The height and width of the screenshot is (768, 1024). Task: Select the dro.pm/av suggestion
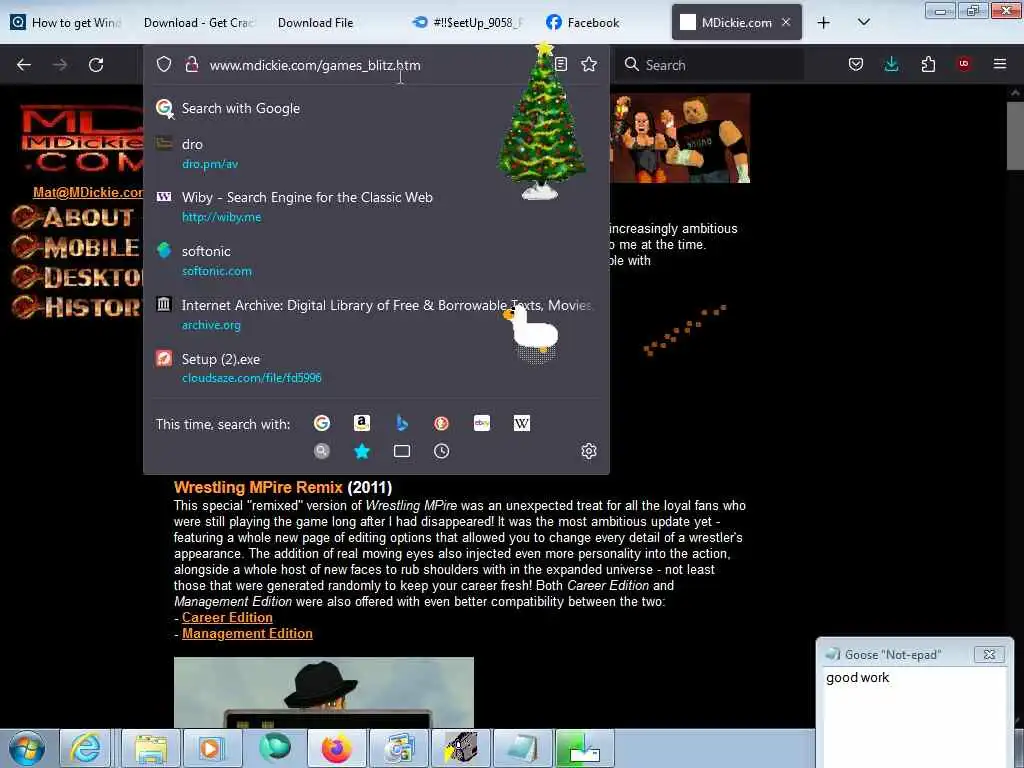coord(376,153)
